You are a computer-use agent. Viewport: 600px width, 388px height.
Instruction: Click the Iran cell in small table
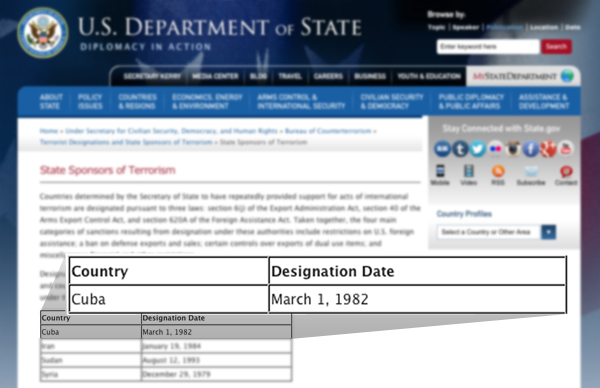(91, 346)
